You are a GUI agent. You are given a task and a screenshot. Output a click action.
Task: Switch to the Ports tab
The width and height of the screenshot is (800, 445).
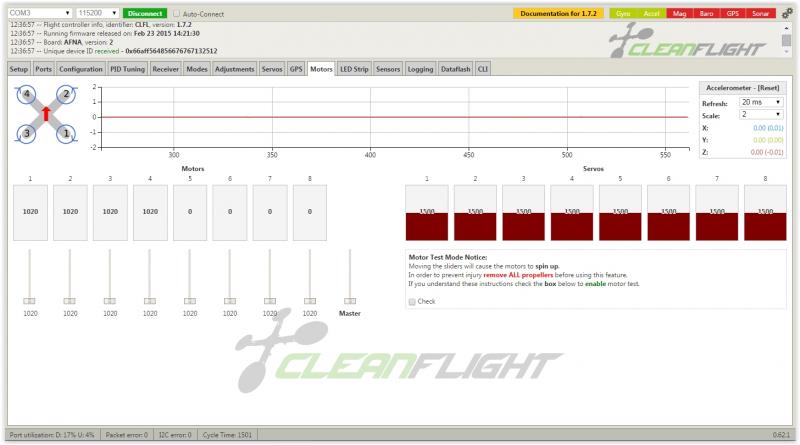tap(43, 69)
